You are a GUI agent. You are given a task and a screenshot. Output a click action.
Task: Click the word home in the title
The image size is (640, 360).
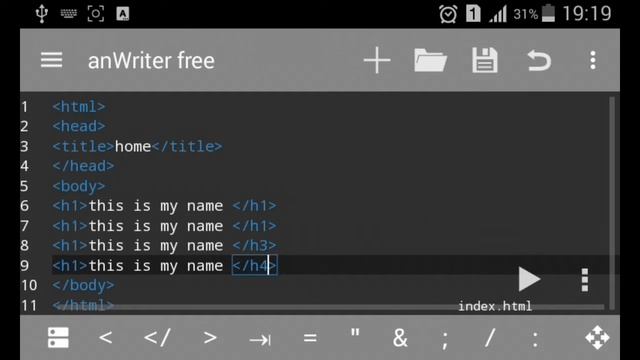pos(133,147)
